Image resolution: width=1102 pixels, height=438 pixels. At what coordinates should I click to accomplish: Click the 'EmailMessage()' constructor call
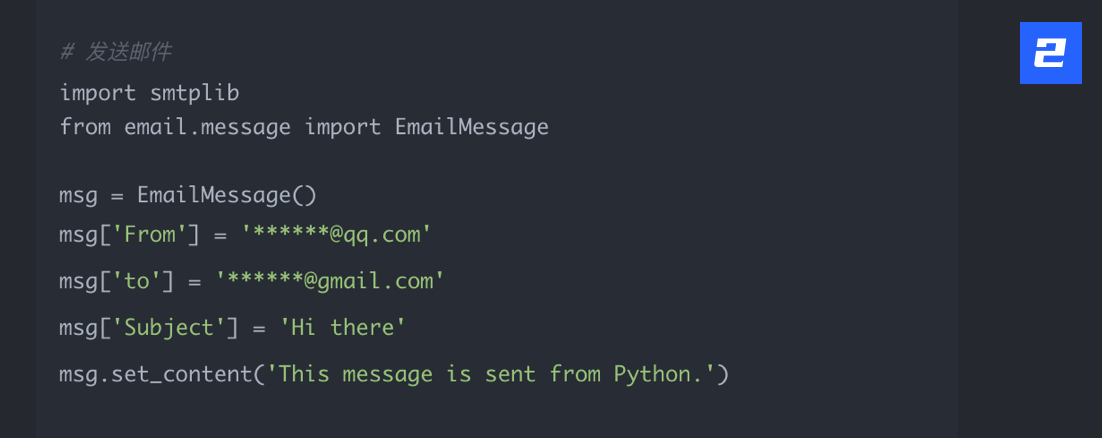click(227, 195)
